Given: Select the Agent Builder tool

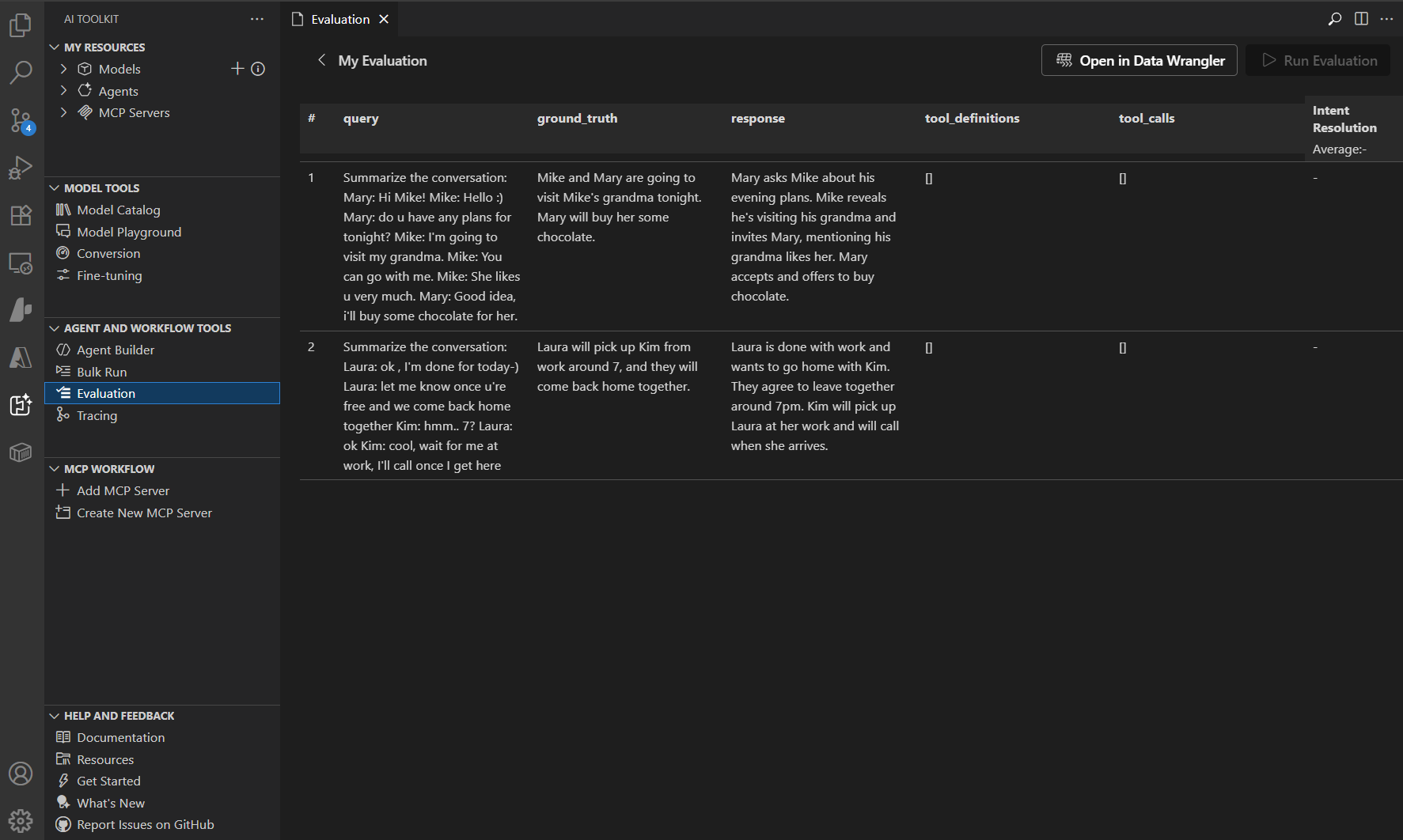Looking at the screenshot, I should pyautogui.click(x=115, y=349).
